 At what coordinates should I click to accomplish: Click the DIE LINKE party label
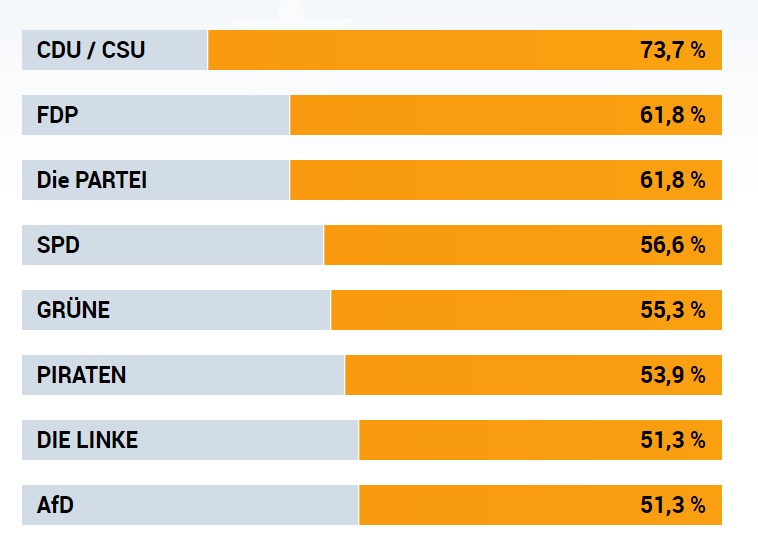click(x=87, y=440)
